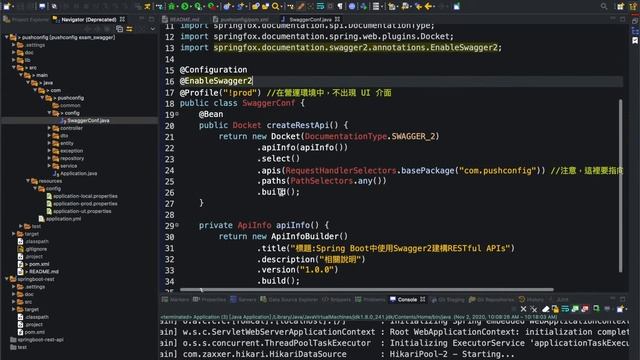Screen dimensions: 640x360
Task: Click the global search magnifier at top right
Action: pos(604,6)
